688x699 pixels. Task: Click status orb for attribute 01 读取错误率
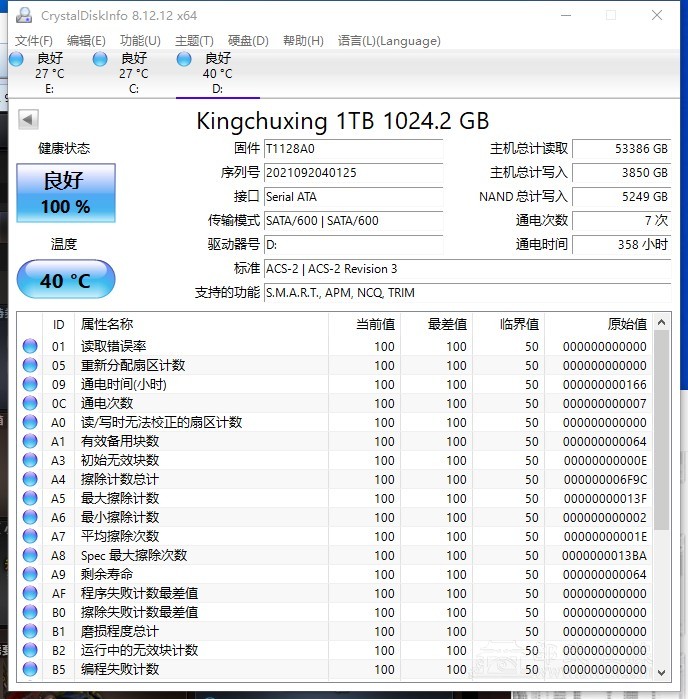click(x=30, y=347)
